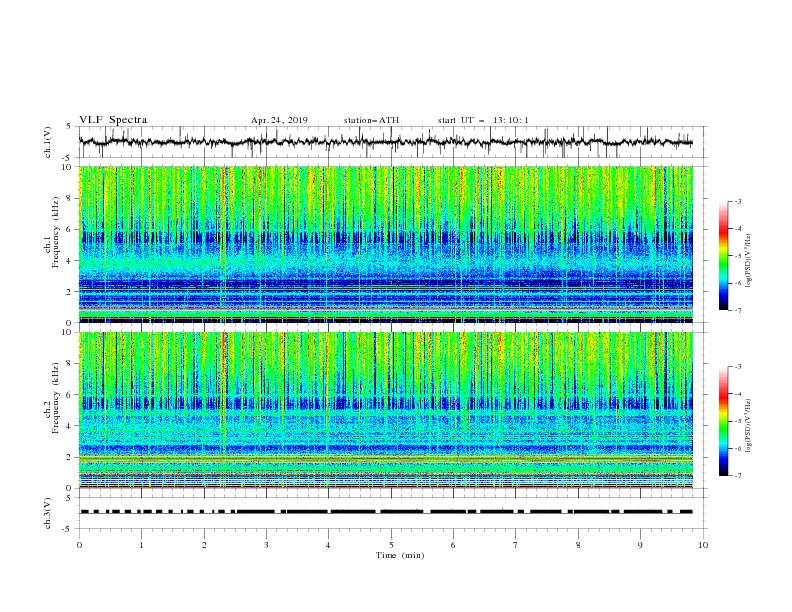Viewport: 792px width, 612px height.
Task: Click the "1" tick on the time axis
Action: click(141, 545)
